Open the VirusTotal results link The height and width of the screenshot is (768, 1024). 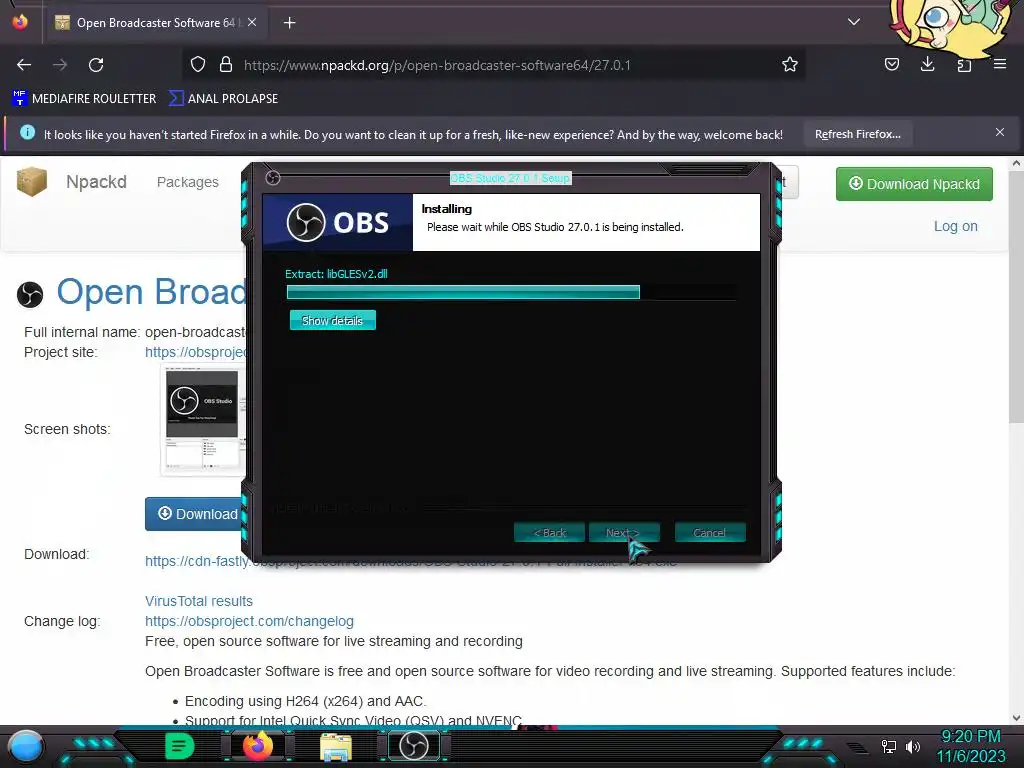click(199, 601)
